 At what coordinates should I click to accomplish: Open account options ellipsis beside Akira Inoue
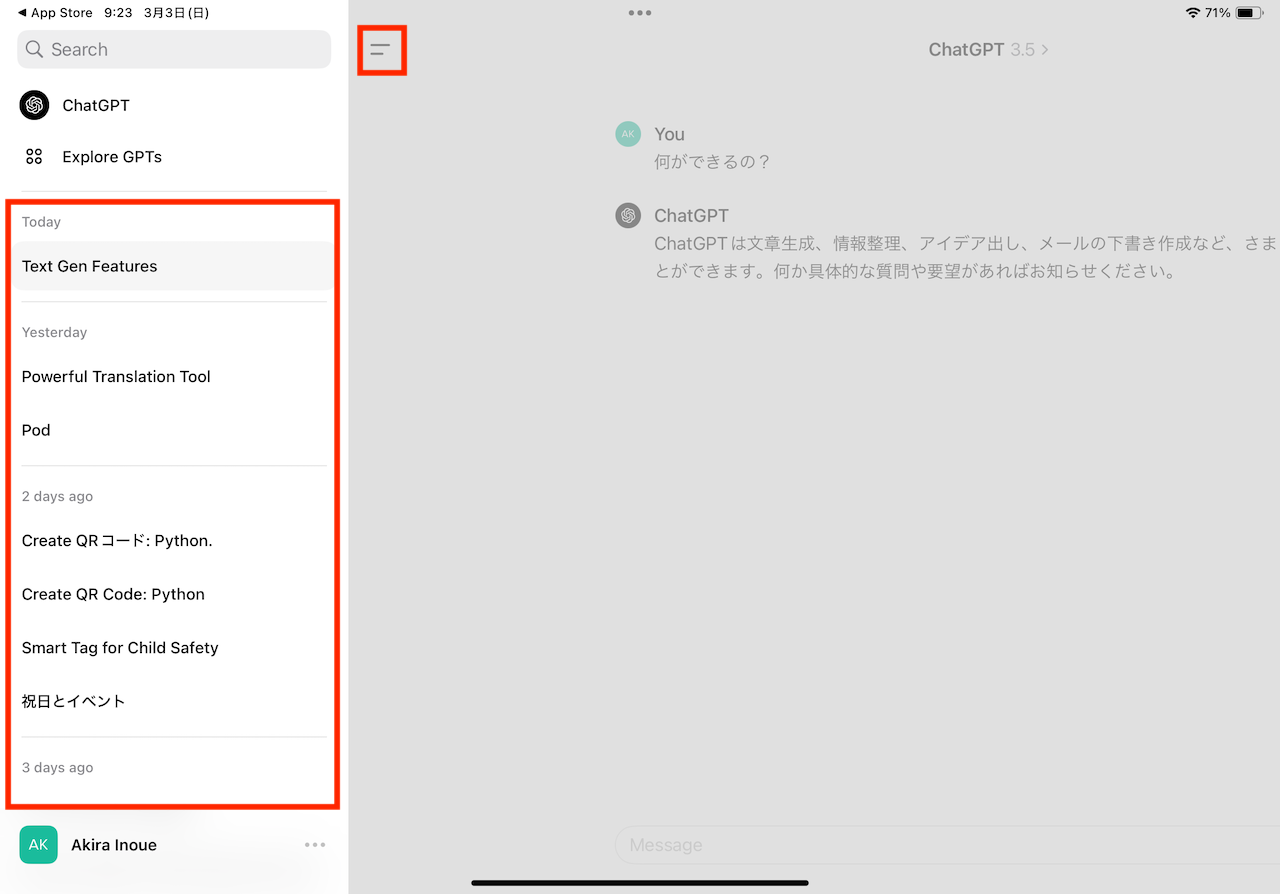tap(315, 845)
